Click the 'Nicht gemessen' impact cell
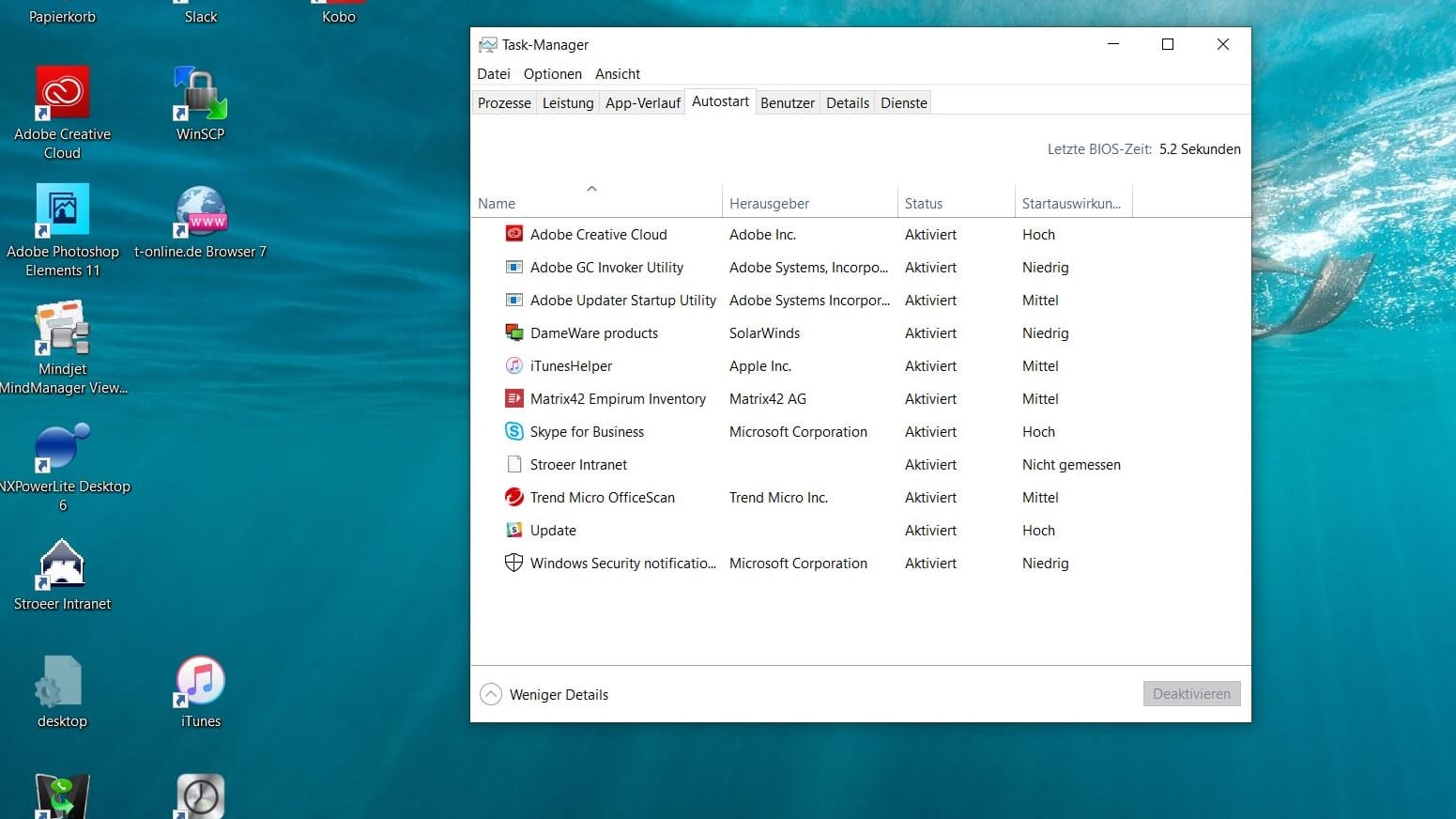The width and height of the screenshot is (1456, 819). coord(1071,465)
